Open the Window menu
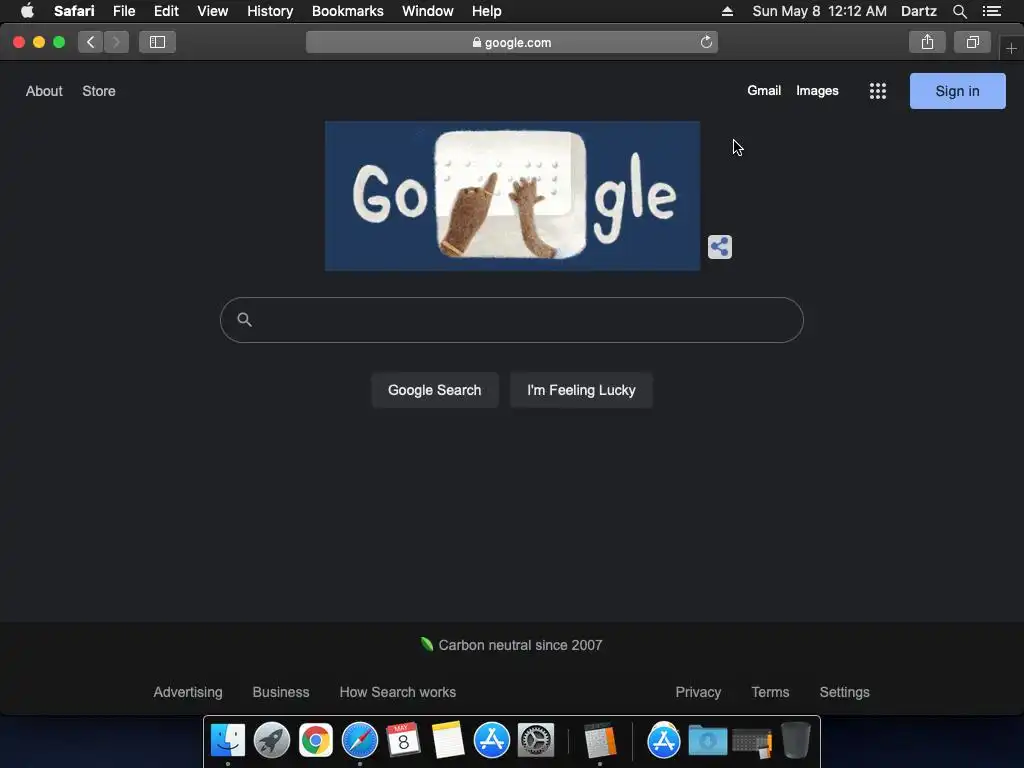 (x=428, y=11)
